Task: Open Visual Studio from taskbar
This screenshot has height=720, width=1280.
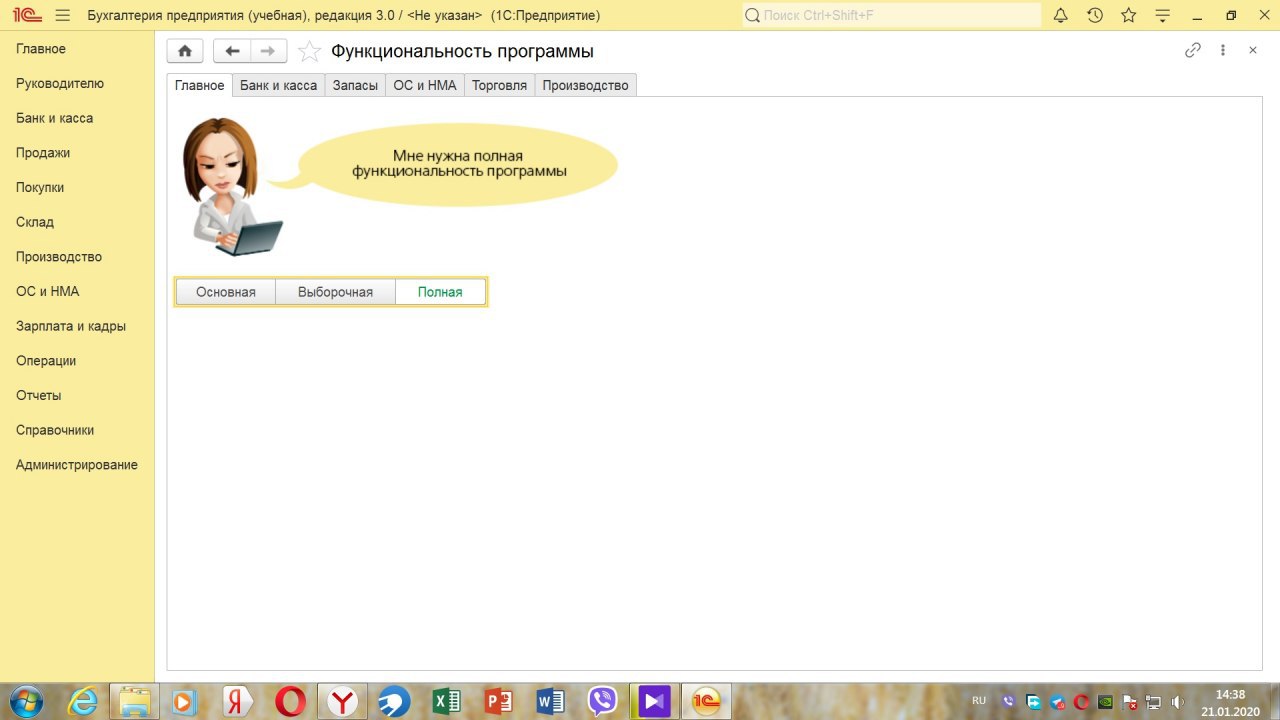Action: (654, 701)
